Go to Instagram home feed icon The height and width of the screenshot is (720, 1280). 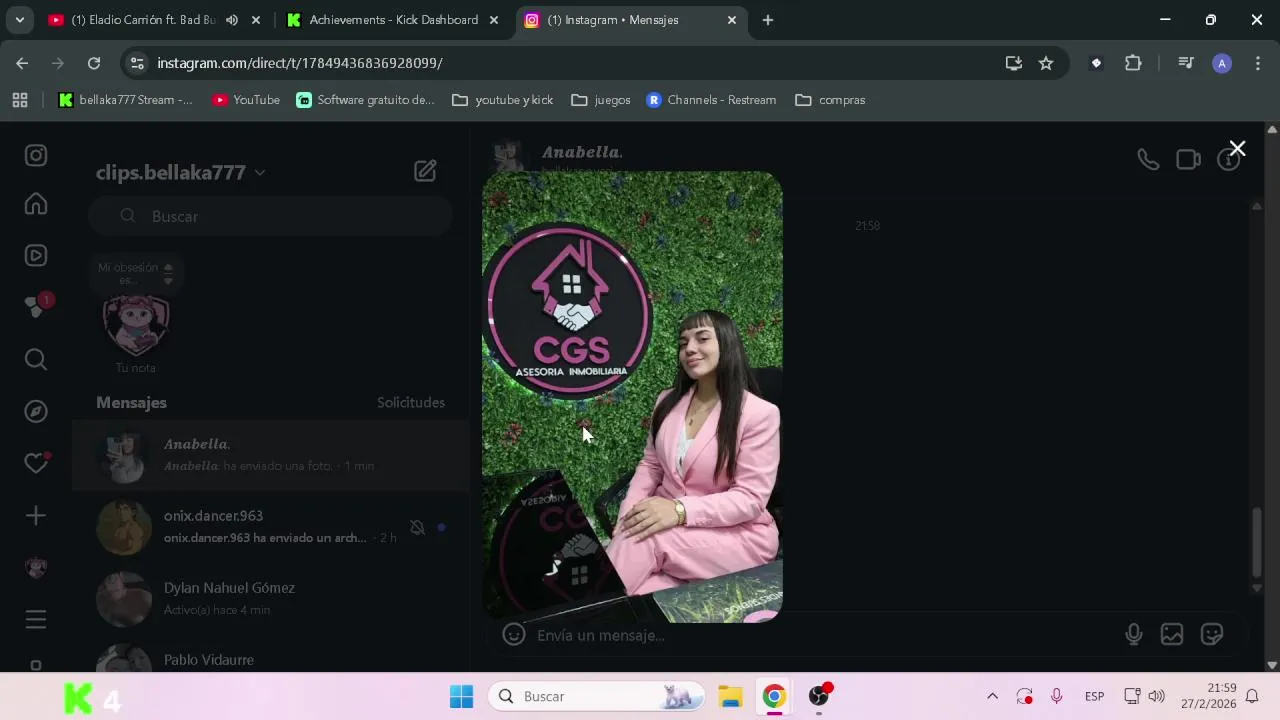[36, 204]
